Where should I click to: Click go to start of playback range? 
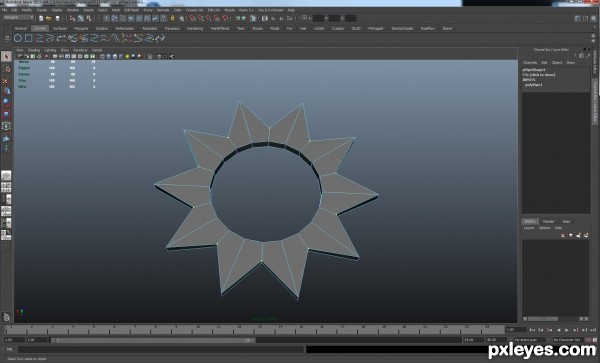tap(533, 330)
